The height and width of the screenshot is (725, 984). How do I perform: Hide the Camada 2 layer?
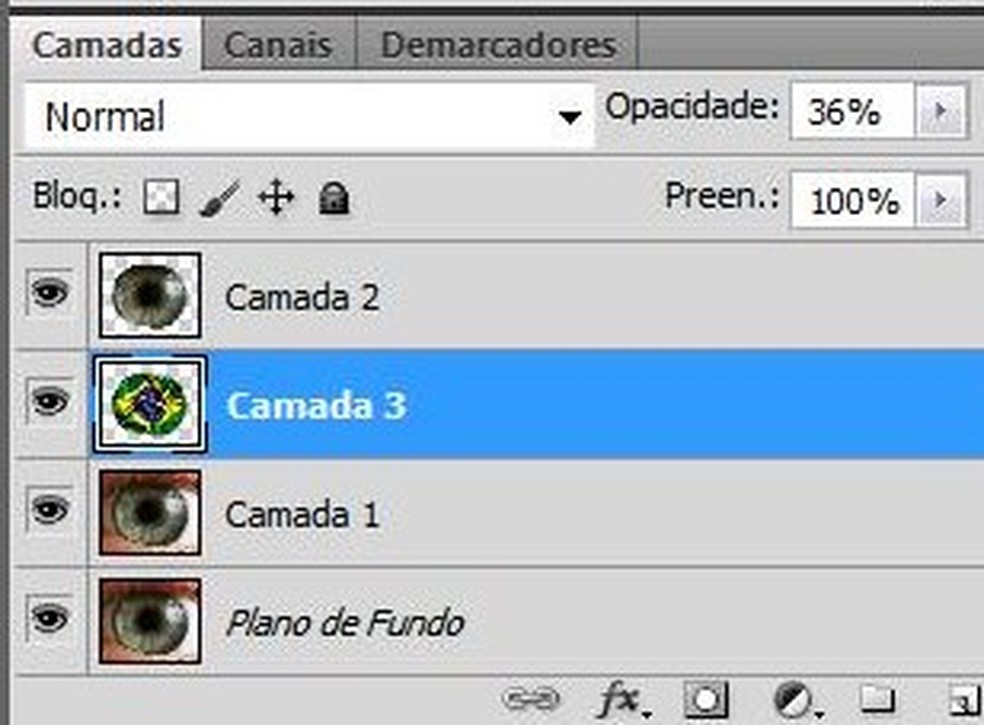(50, 293)
